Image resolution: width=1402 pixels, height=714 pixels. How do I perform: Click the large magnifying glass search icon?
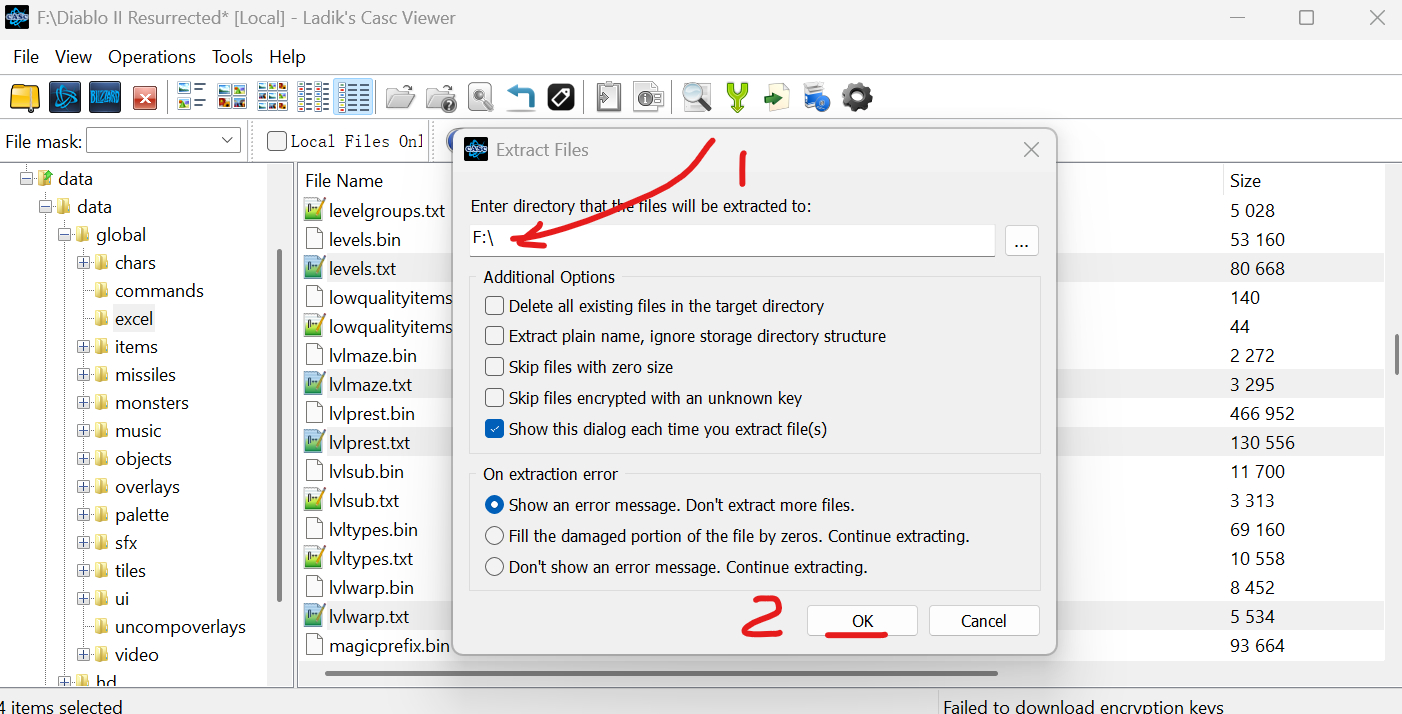696,97
